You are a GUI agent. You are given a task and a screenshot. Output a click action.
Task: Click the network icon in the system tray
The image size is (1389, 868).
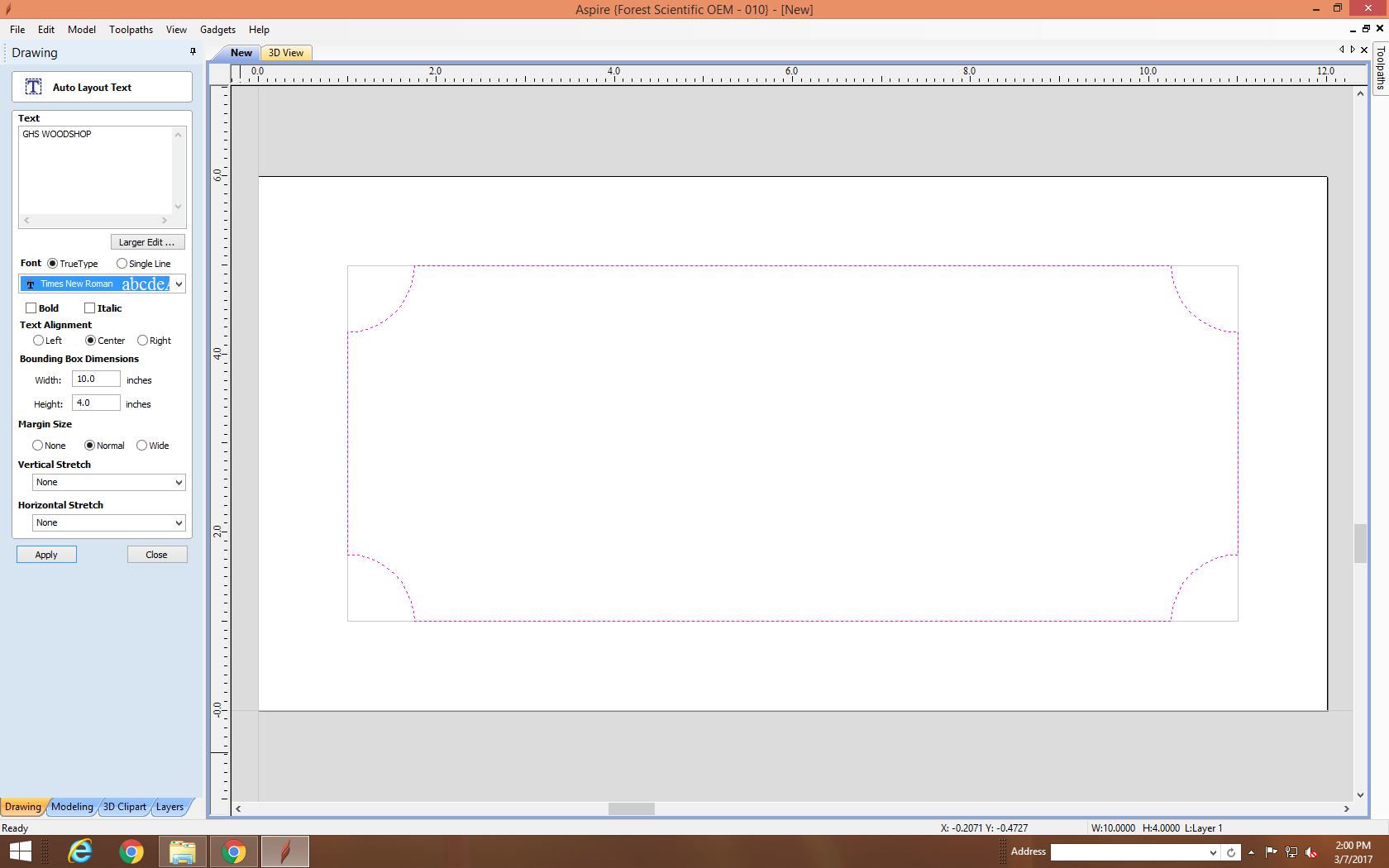[1291, 852]
